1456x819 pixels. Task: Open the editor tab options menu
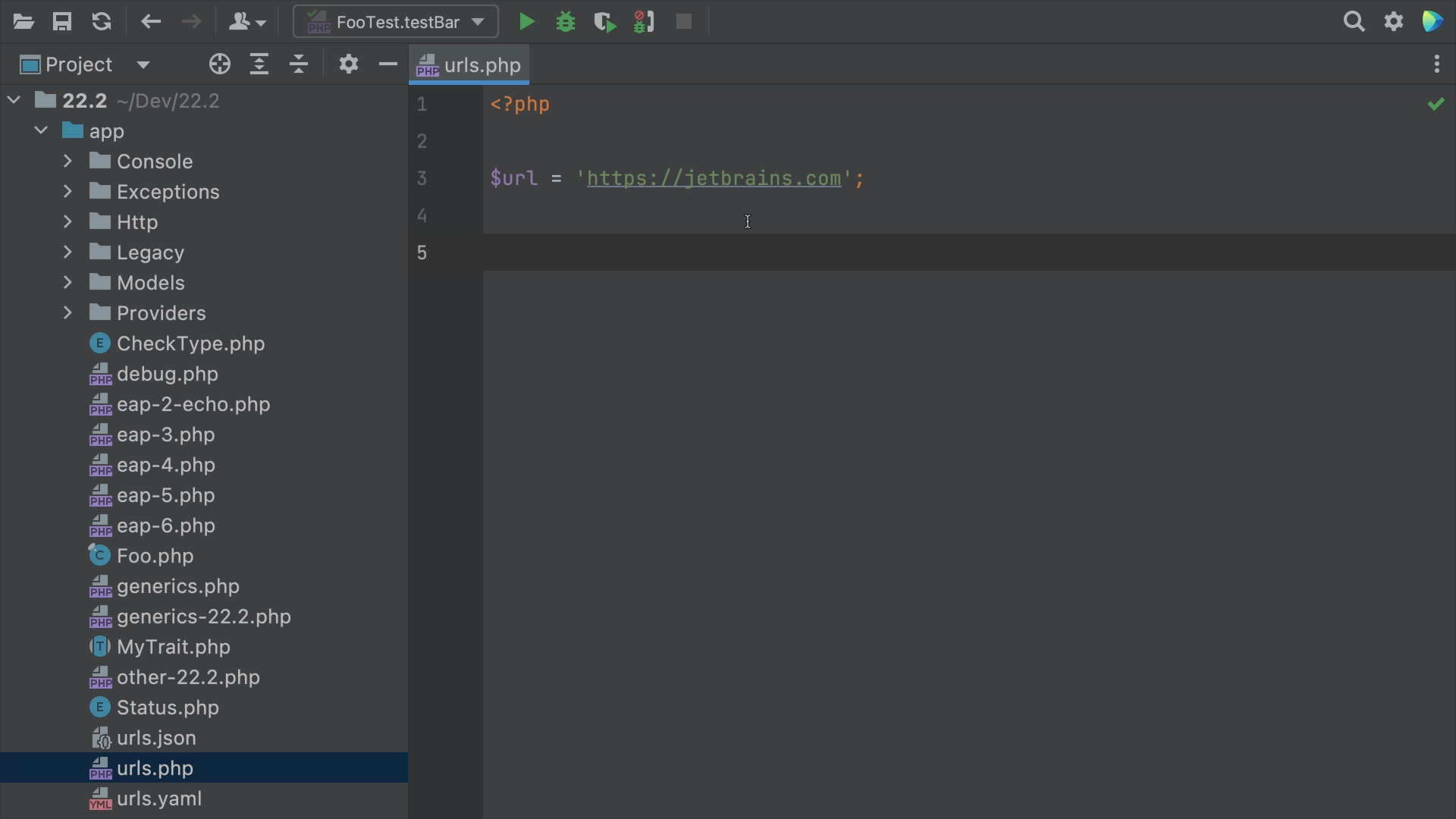1436,64
